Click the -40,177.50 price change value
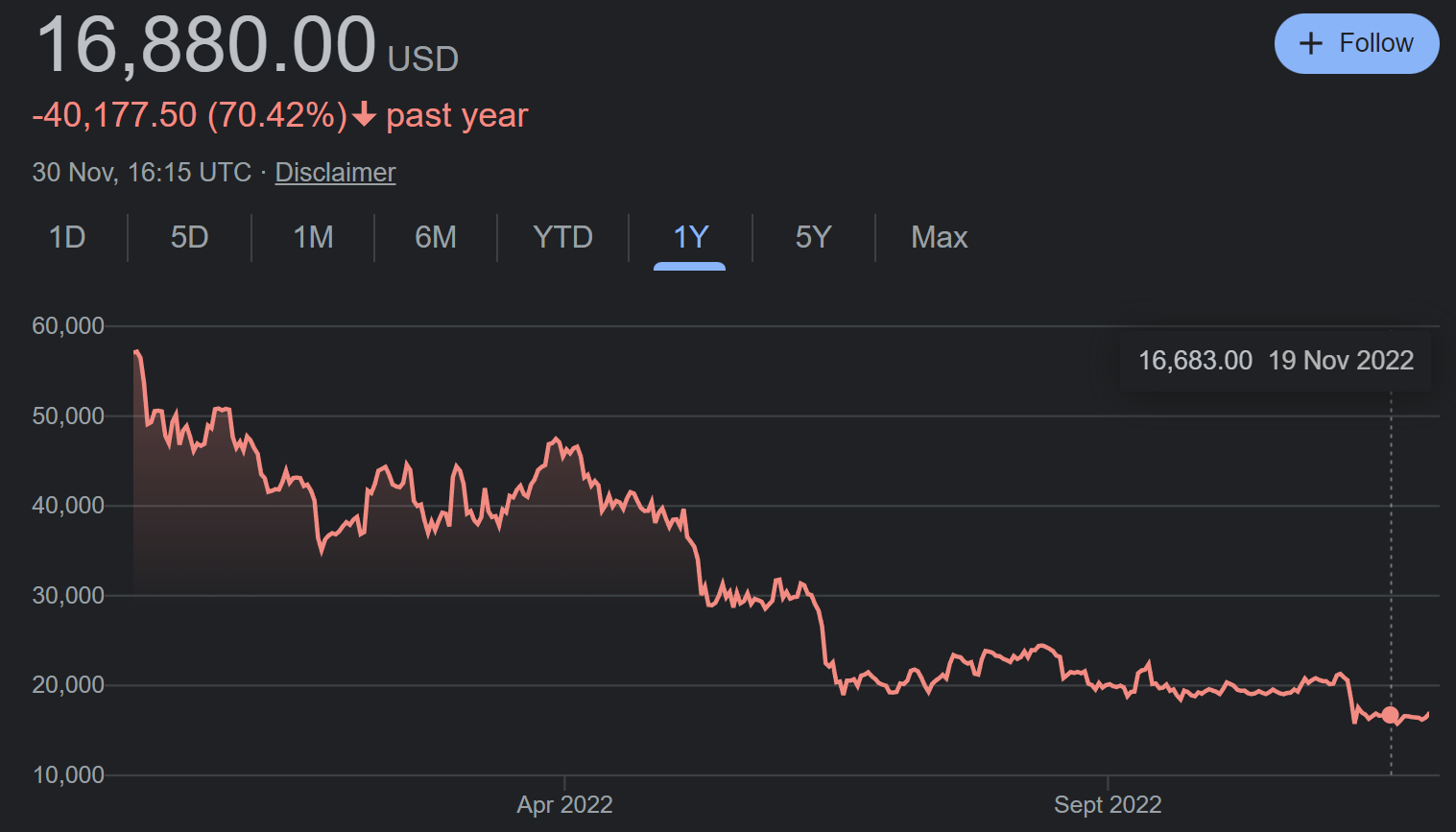 (115, 115)
